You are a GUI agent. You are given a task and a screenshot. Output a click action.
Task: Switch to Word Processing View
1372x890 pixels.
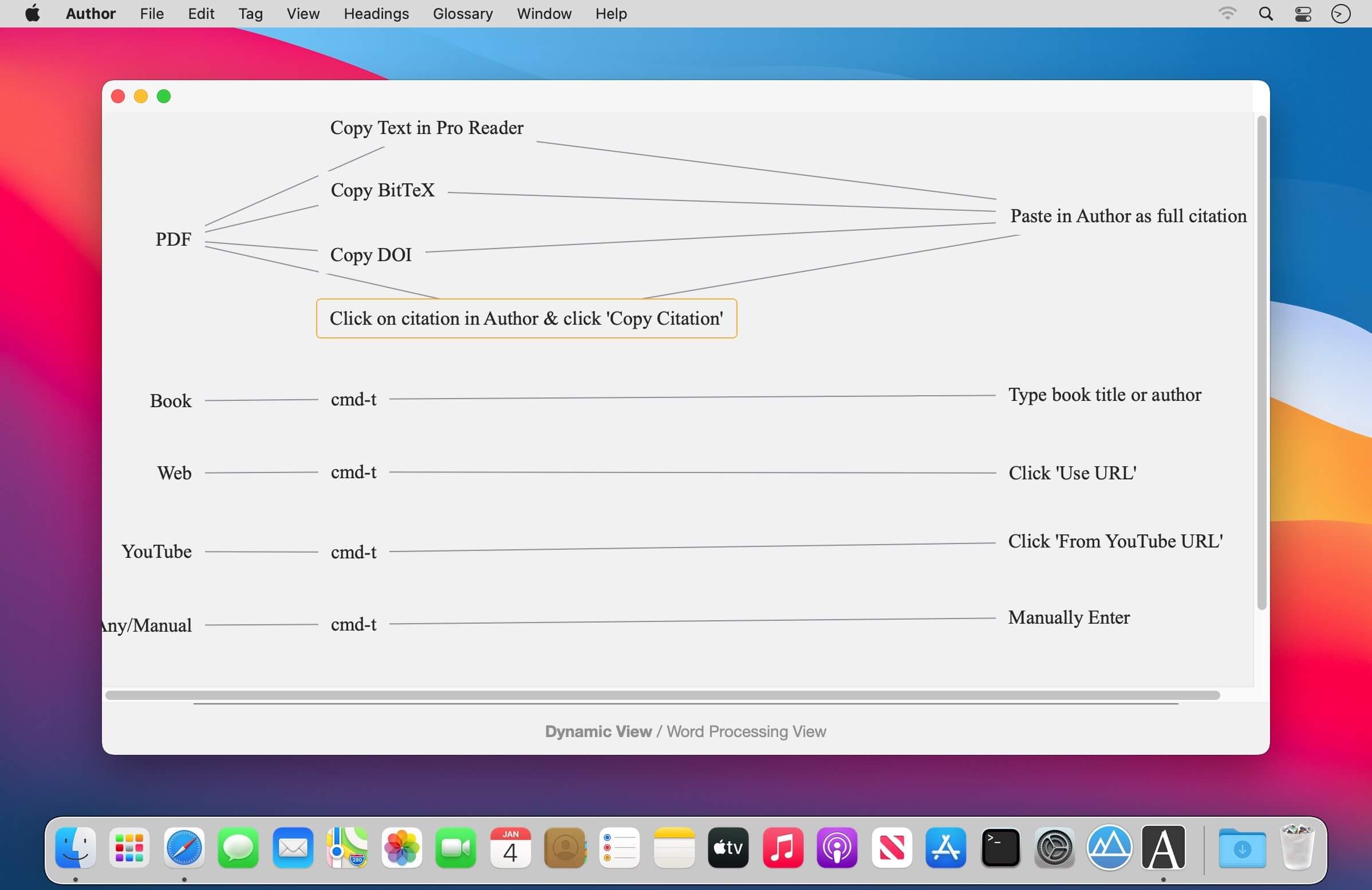tap(746, 731)
